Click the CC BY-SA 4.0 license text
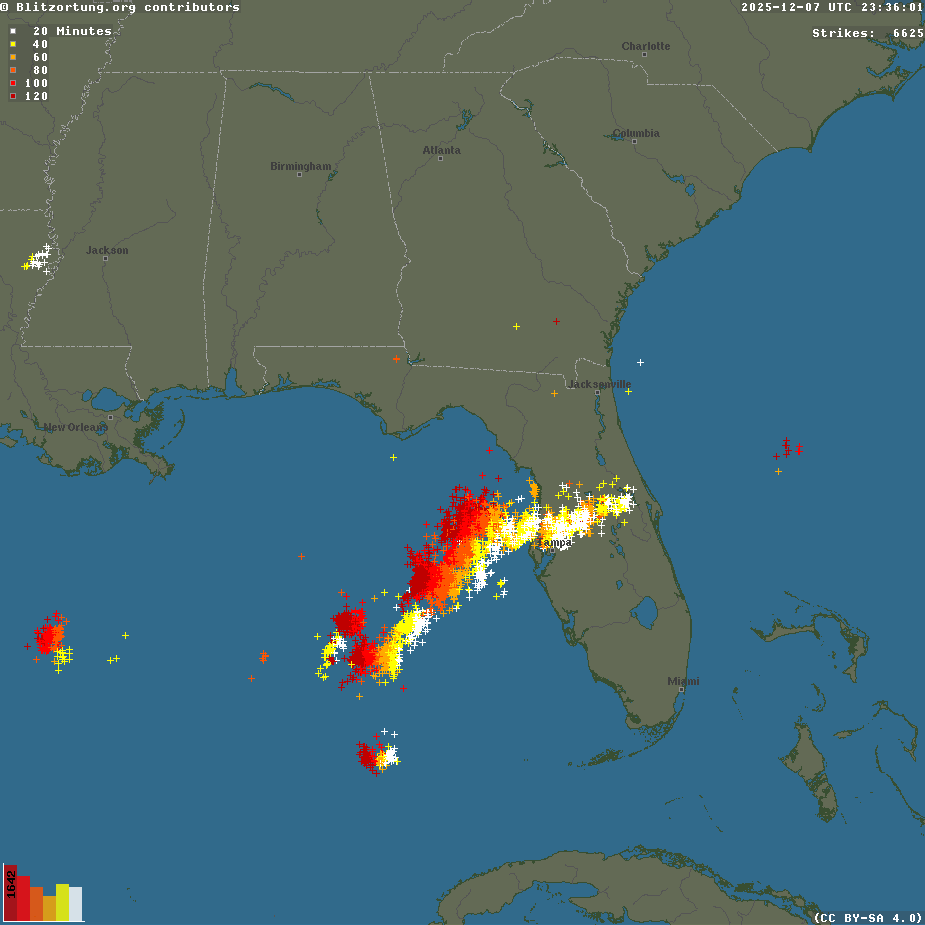925x925 pixels. pyautogui.click(x=867, y=917)
